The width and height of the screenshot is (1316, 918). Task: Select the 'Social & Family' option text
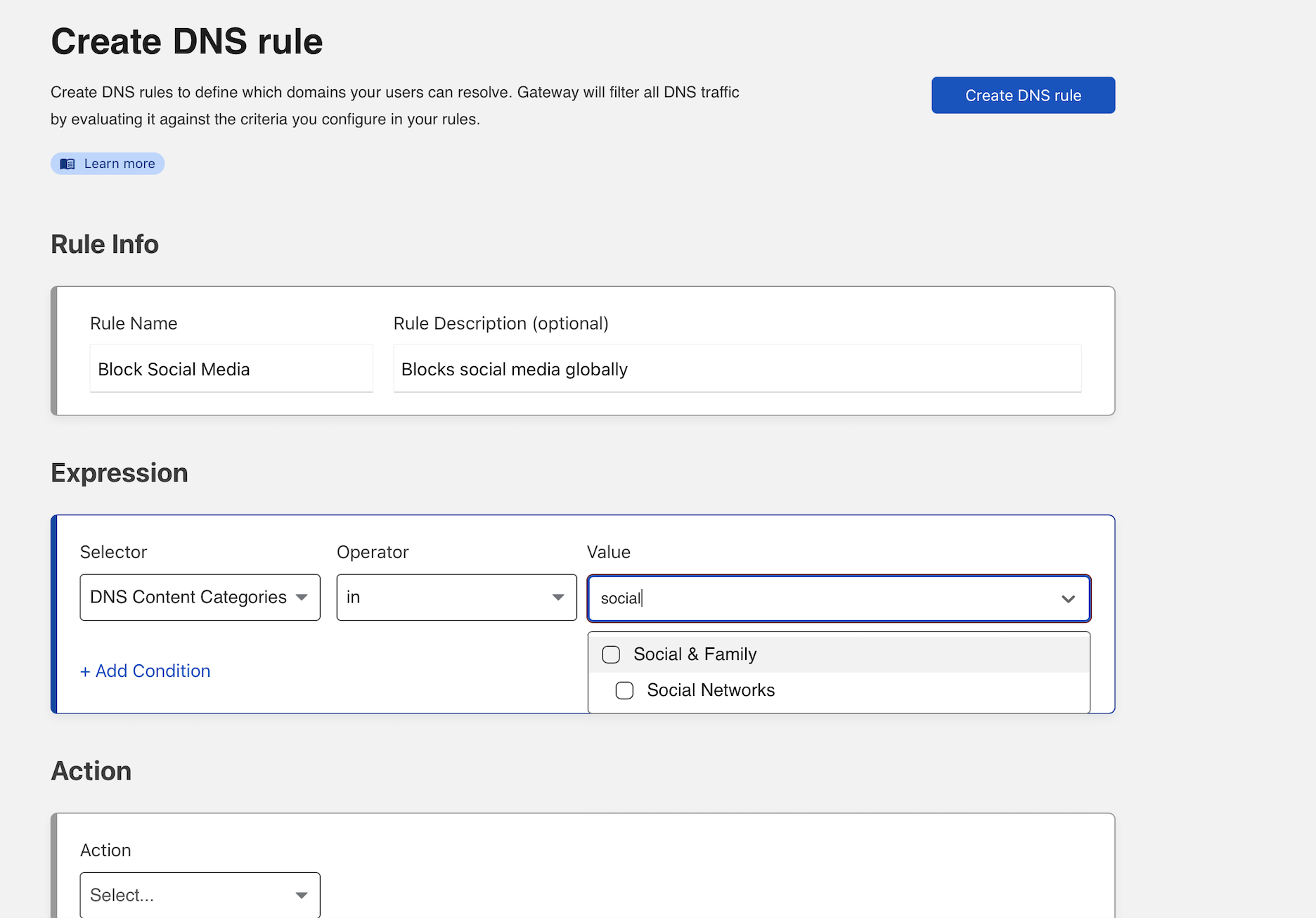(695, 654)
